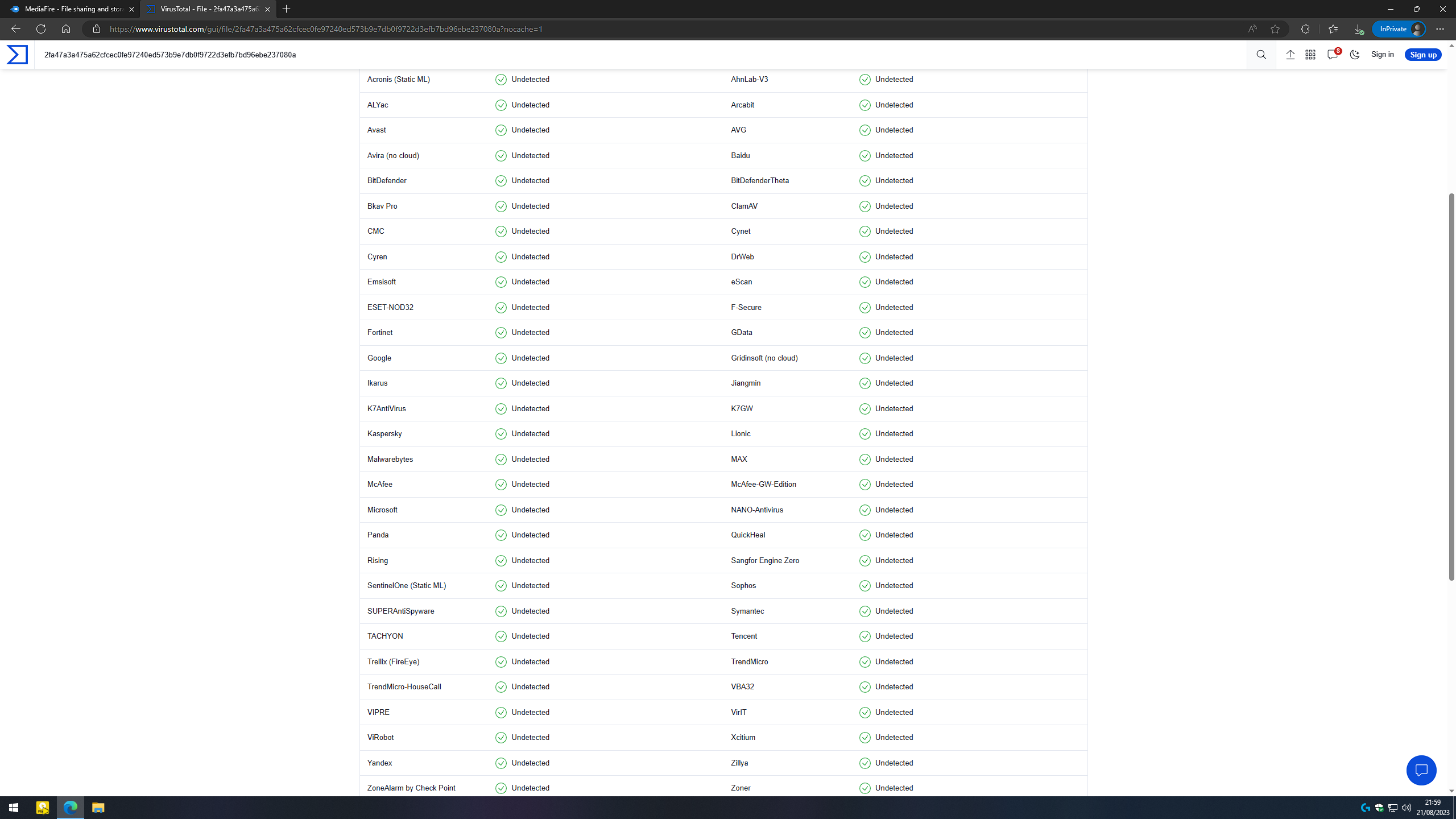Click the browser address bar URL
Screen dimensions: 1456x819
326,29
